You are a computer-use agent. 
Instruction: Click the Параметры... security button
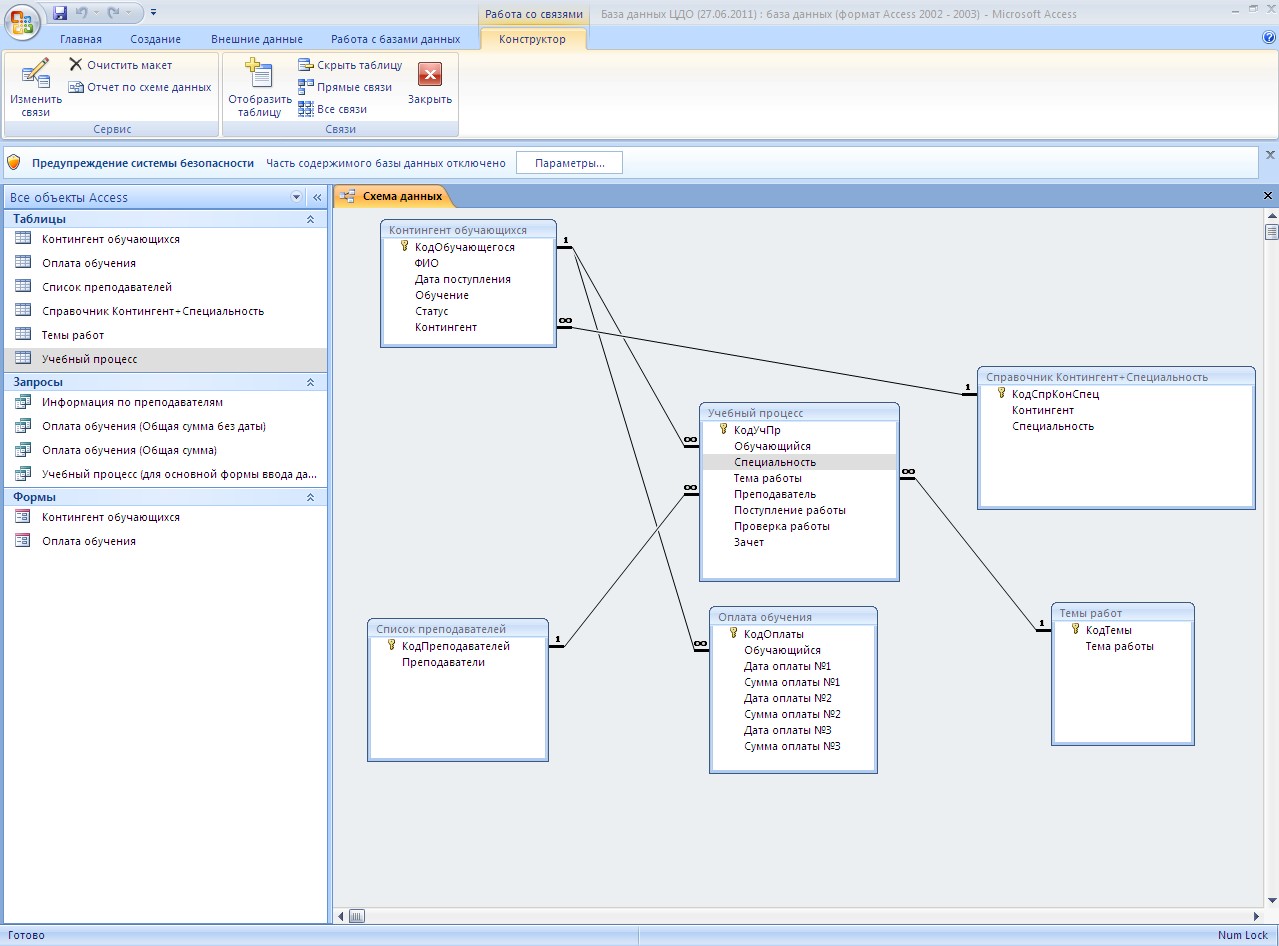[x=569, y=163]
